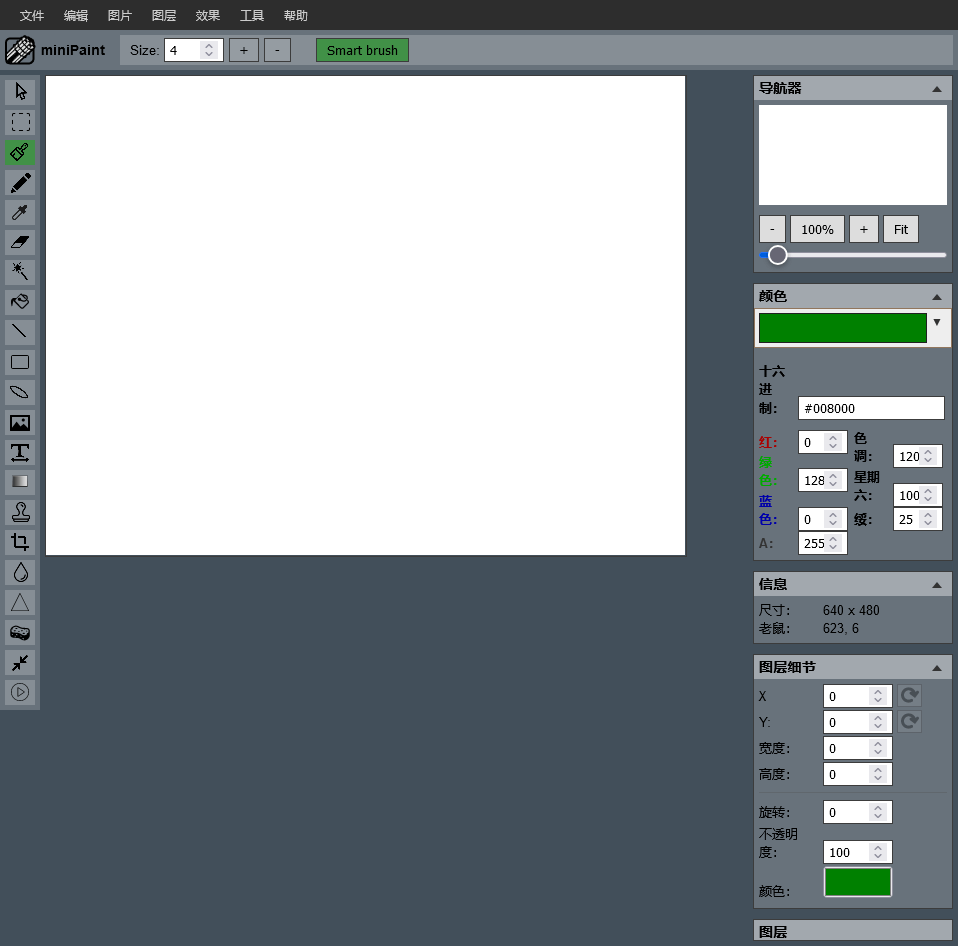Open the 编辑 menu

coord(76,15)
